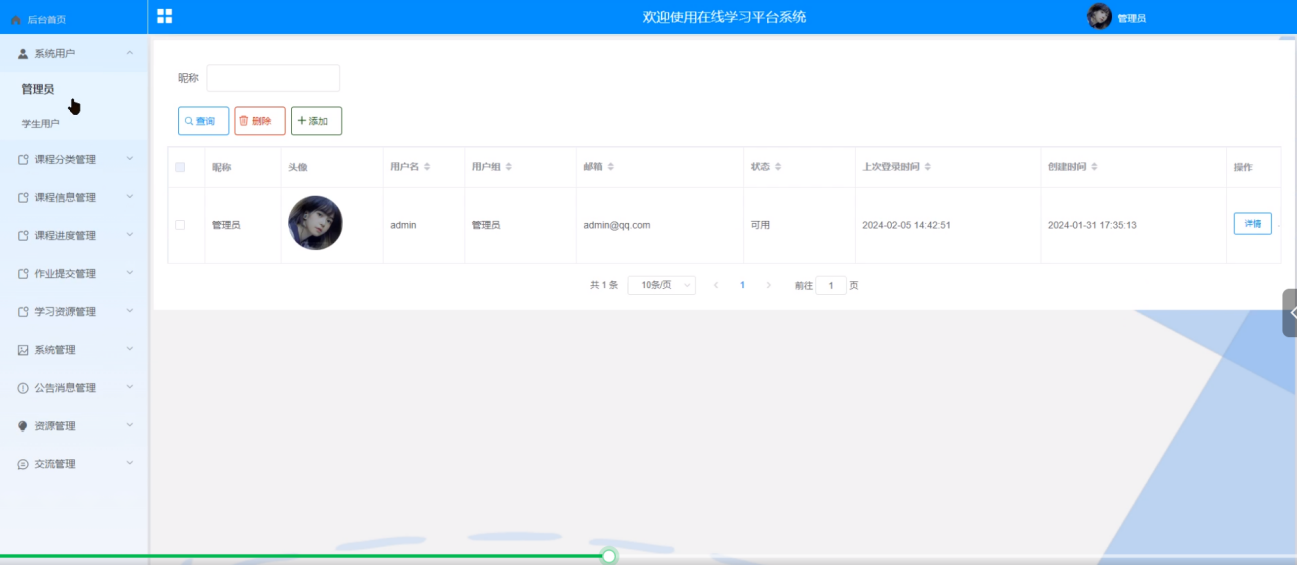Open the 系统管理 menu label
This screenshot has height=565, width=1297.
55,350
